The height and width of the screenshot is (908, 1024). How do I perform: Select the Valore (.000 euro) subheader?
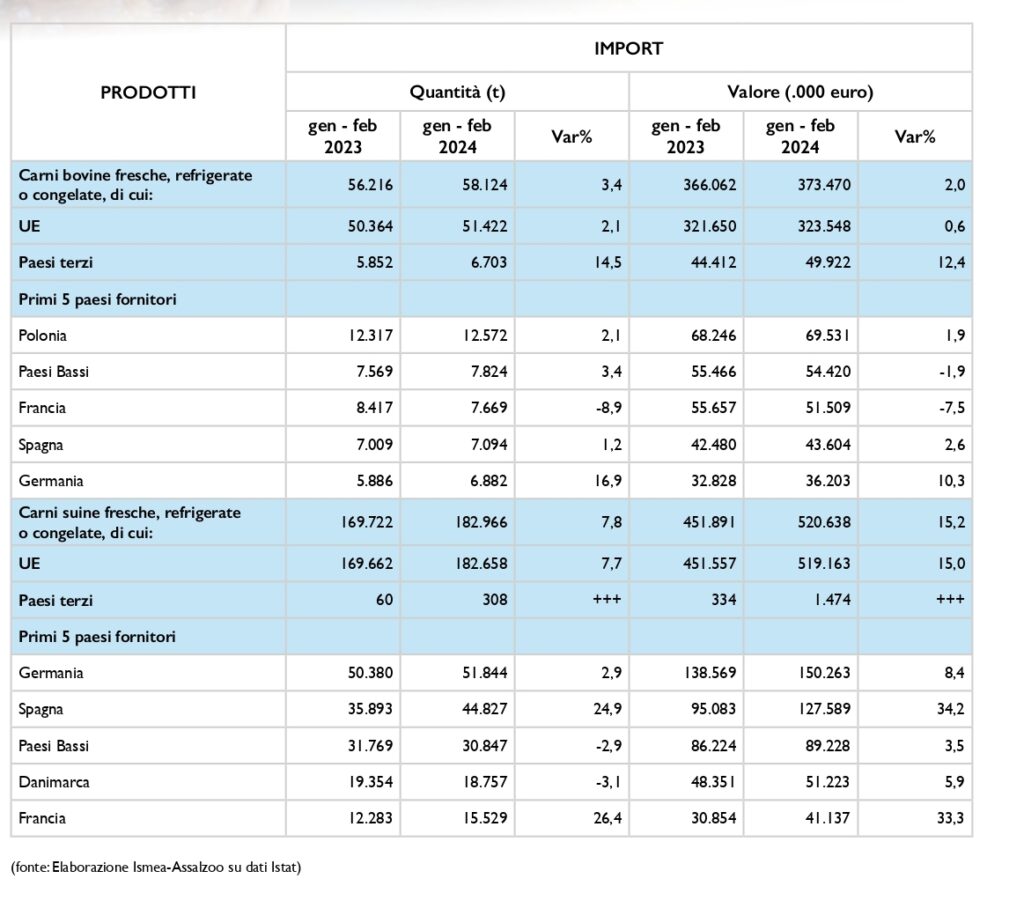tap(799, 92)
